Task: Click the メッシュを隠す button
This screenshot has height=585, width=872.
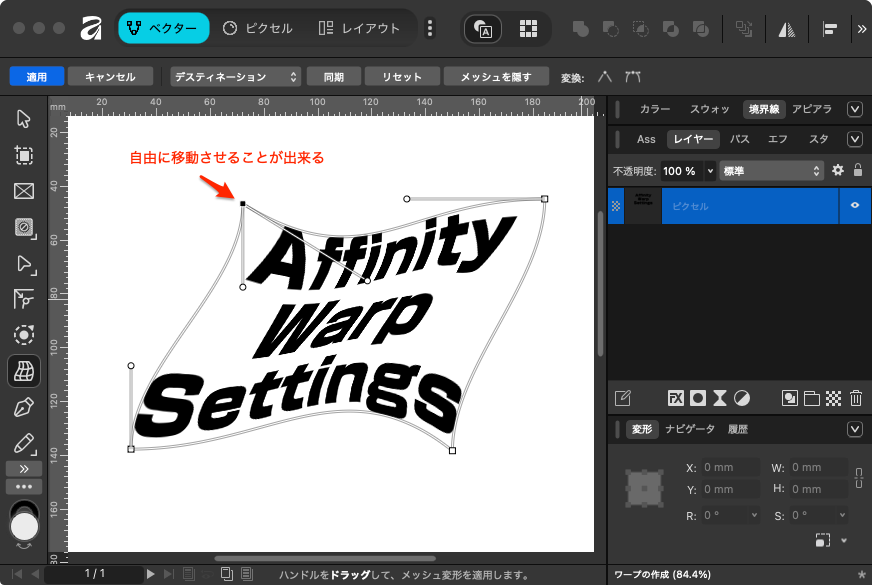Action: pos(497,76)
